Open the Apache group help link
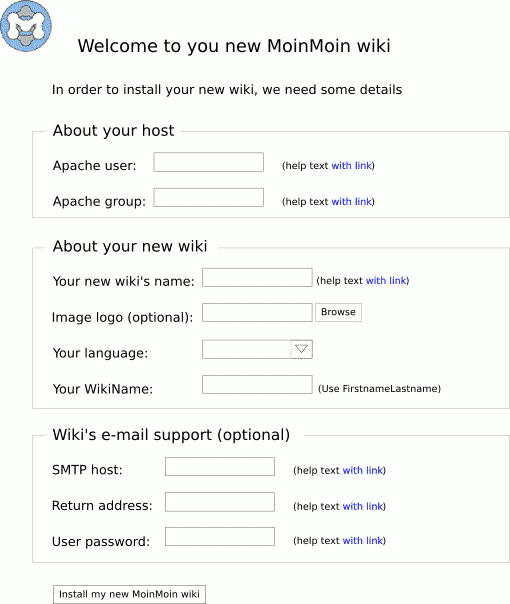Screen dimensions: 510x604 click(352, 201)
